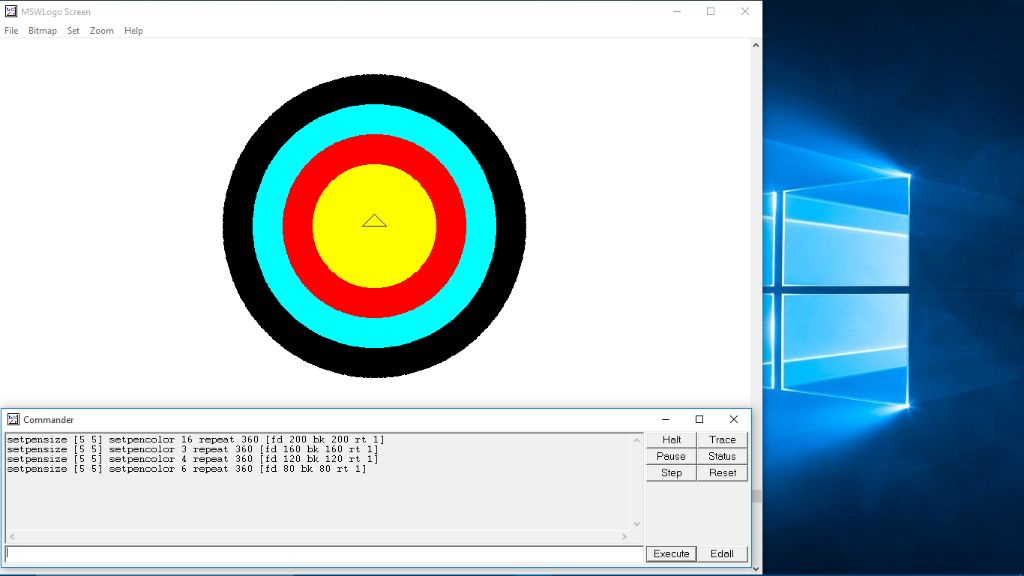The height and width of the screenshot is (576, 1024).
Task: Click the Step button
Action: click(671, 473)
